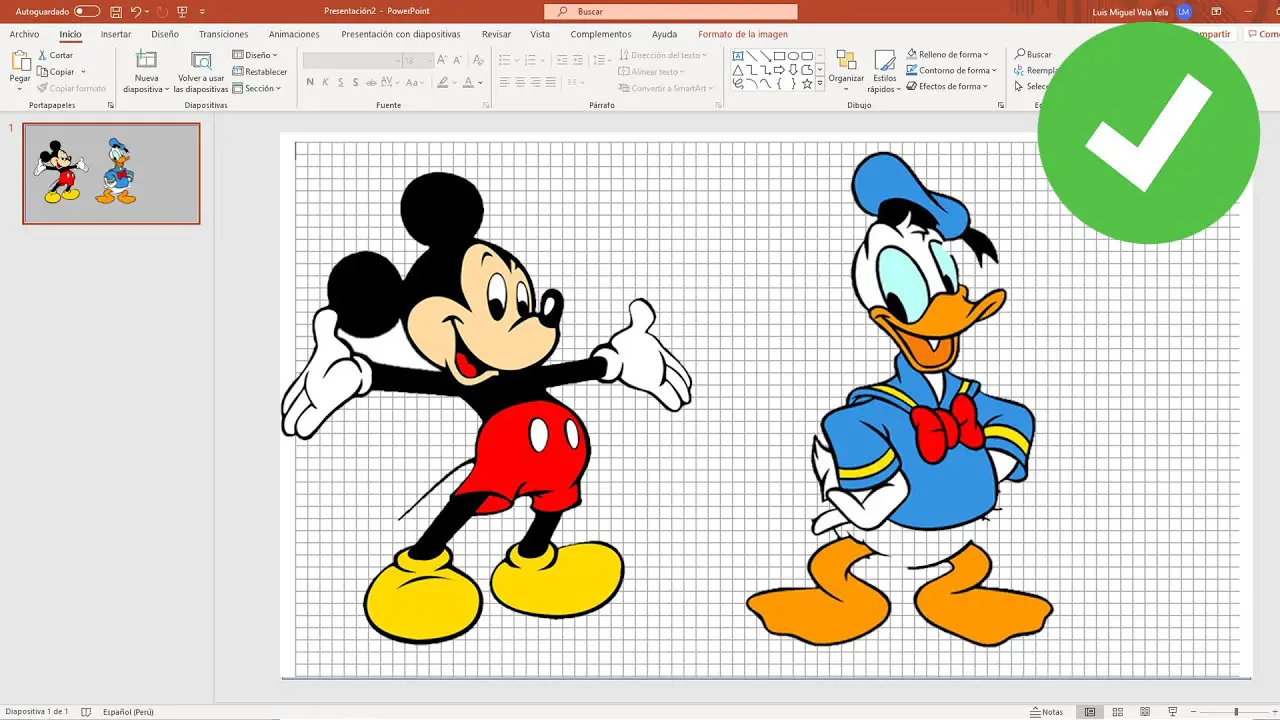Click the Organizar button

pos(846,70)
